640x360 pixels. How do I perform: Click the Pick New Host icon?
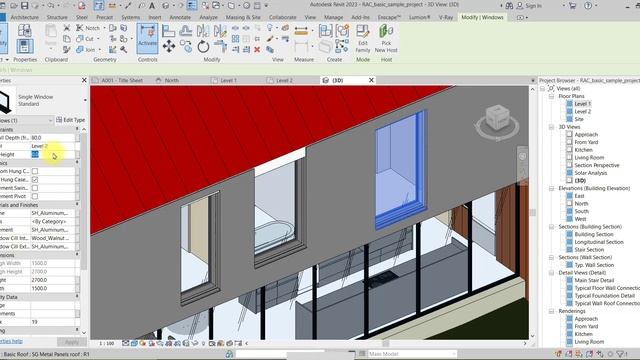386,38
